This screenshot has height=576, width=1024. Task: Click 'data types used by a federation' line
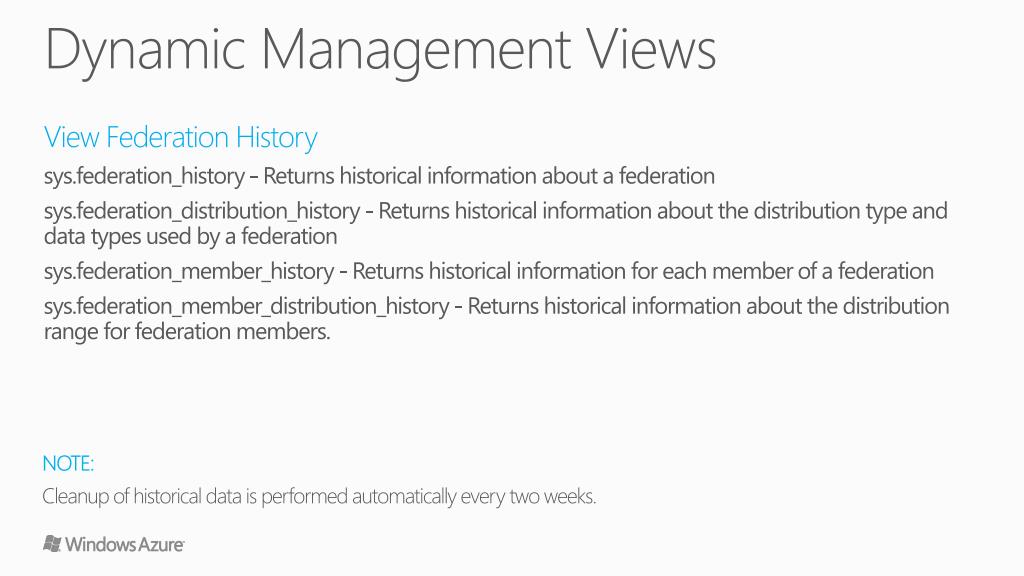pyautogui.click(x=190, y=237)
